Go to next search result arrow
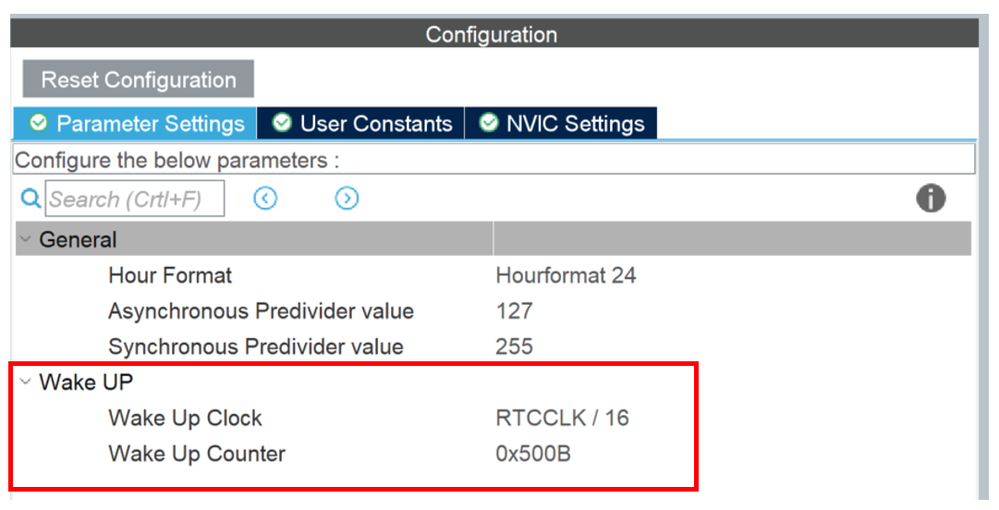Screen dimensions: 999x510 click(346, 199)
